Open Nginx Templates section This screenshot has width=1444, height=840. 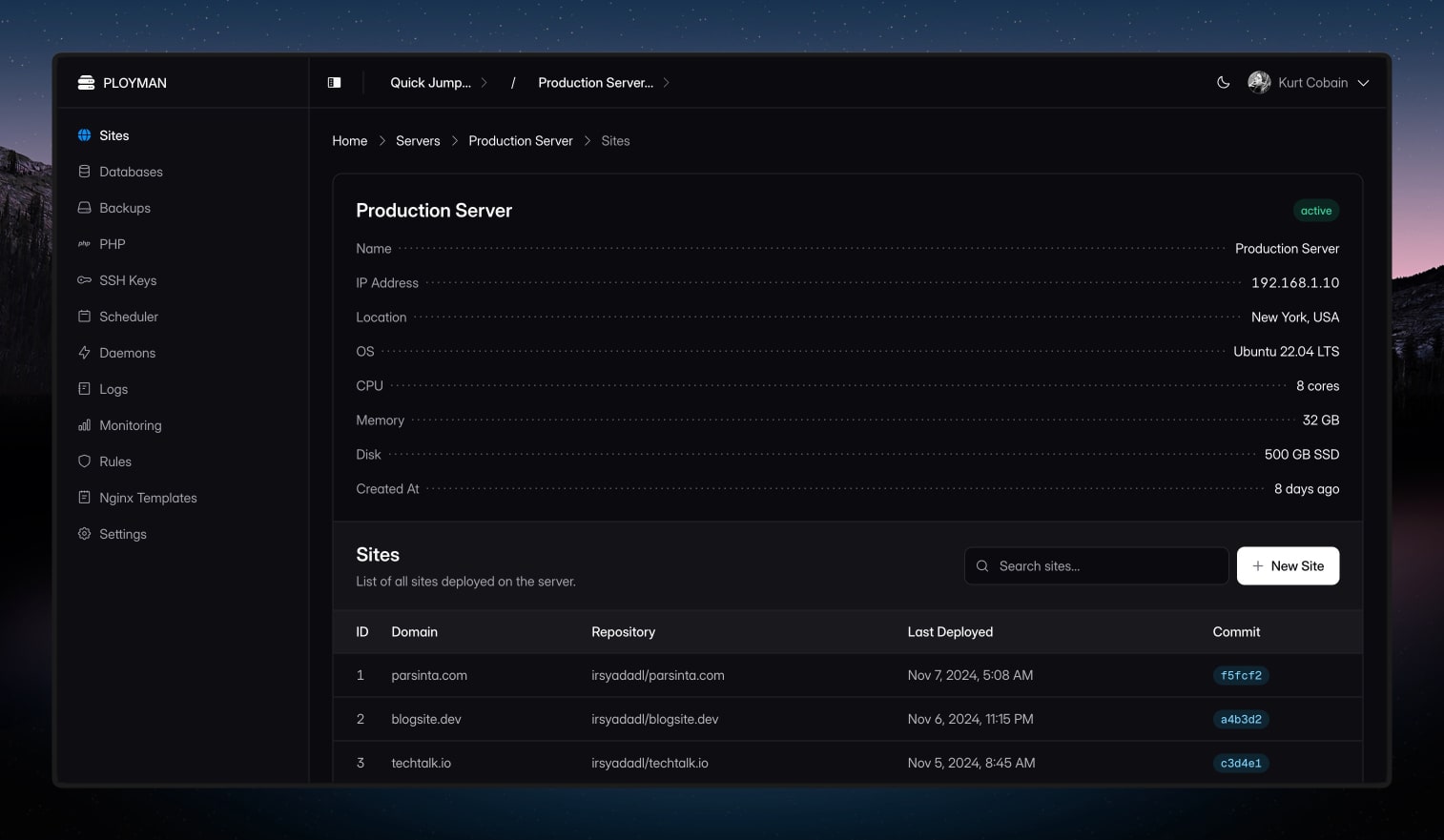[182, 498]
